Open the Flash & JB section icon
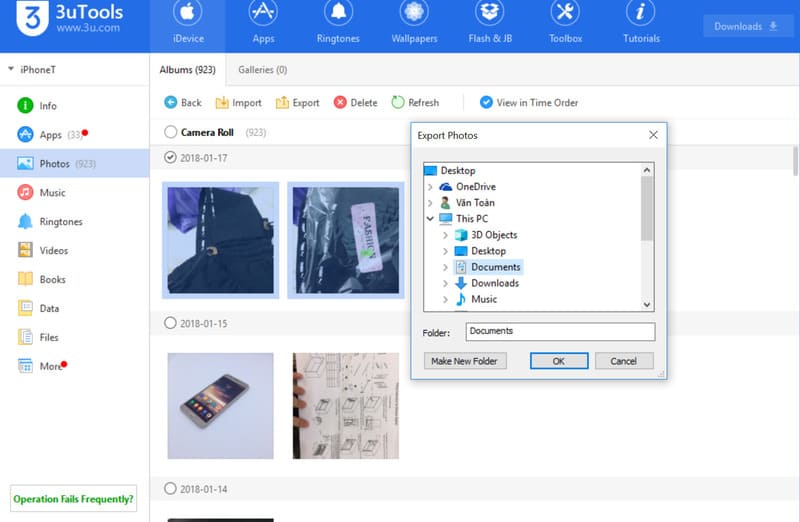The height and width of the screenshot is (522, 800). tap(489, 14)
